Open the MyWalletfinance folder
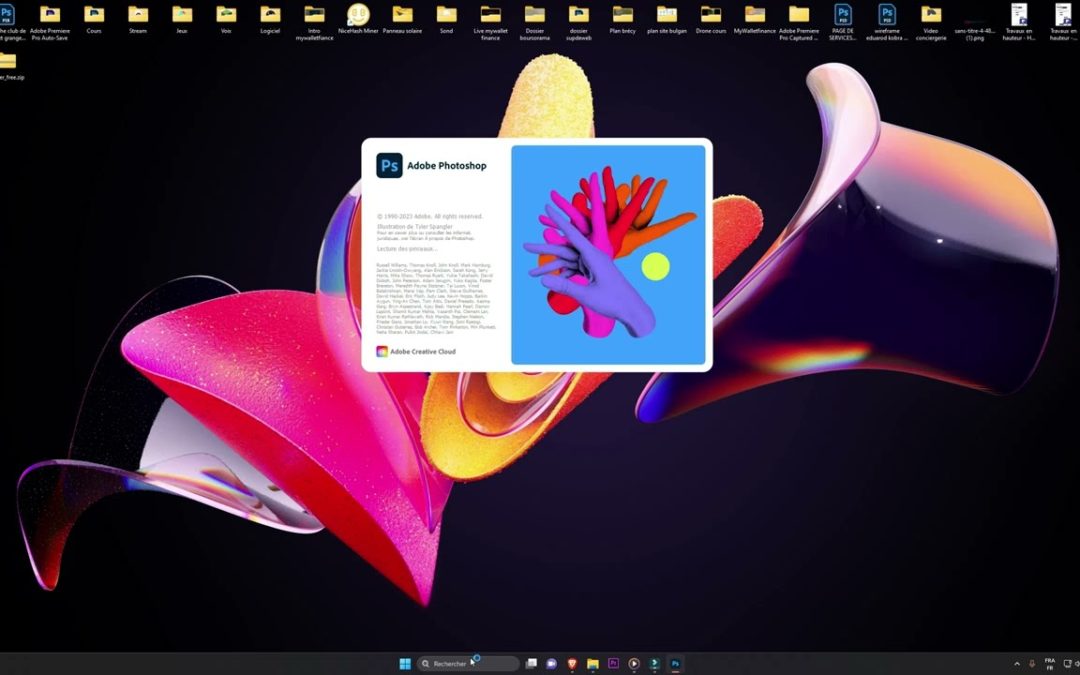 pyautogui.click(x=755, y=19)
